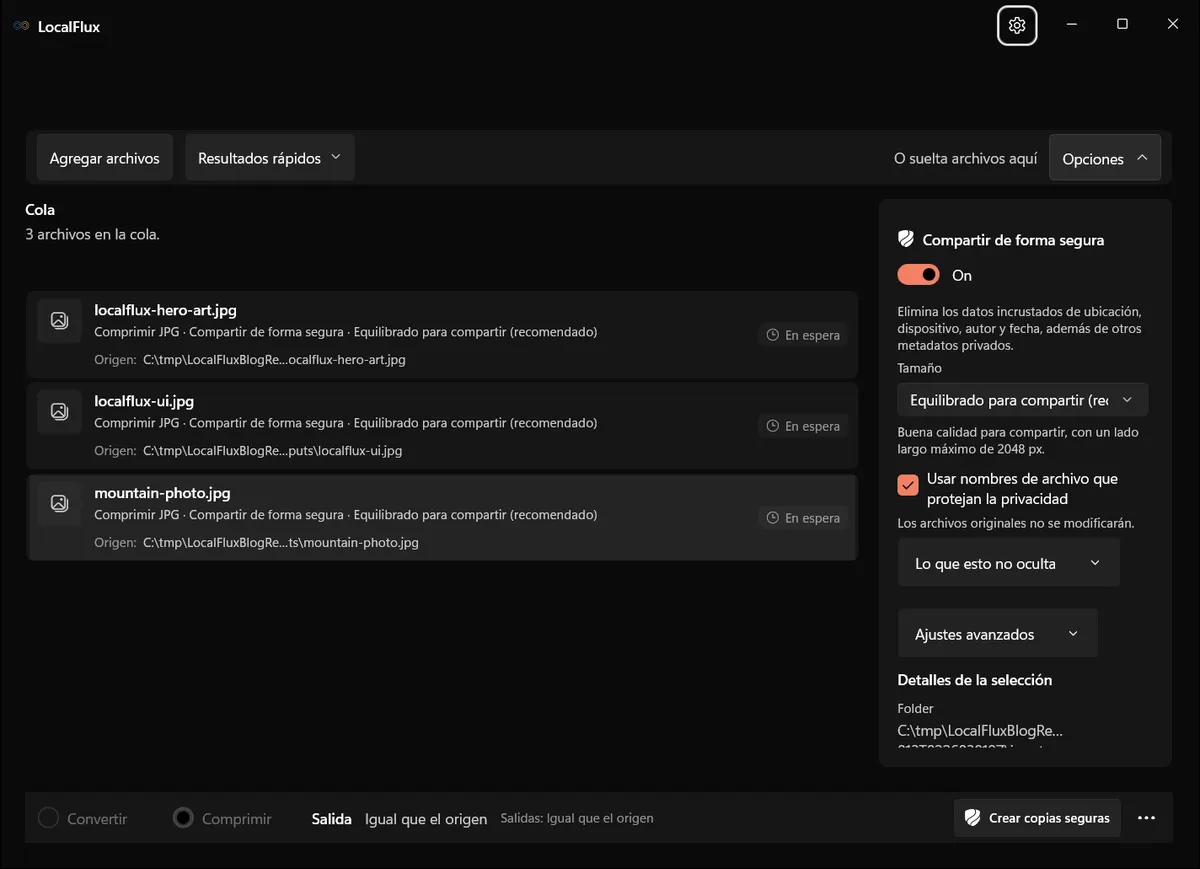Click the '3 archivos en la cola.' text
The image size is (1200, 869).
(92, 234)
